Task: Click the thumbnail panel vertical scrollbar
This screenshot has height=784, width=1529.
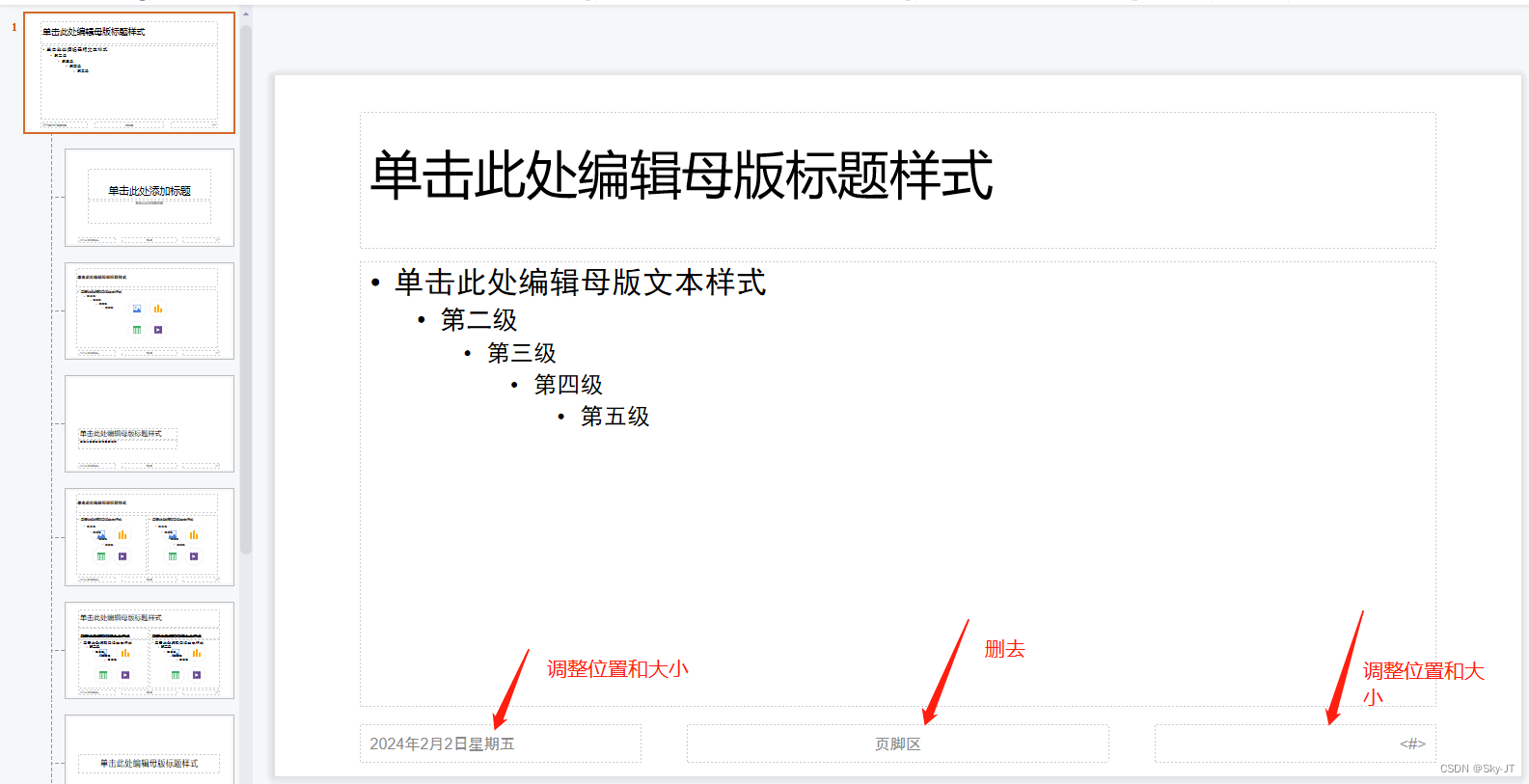Action: click(246, 289)
